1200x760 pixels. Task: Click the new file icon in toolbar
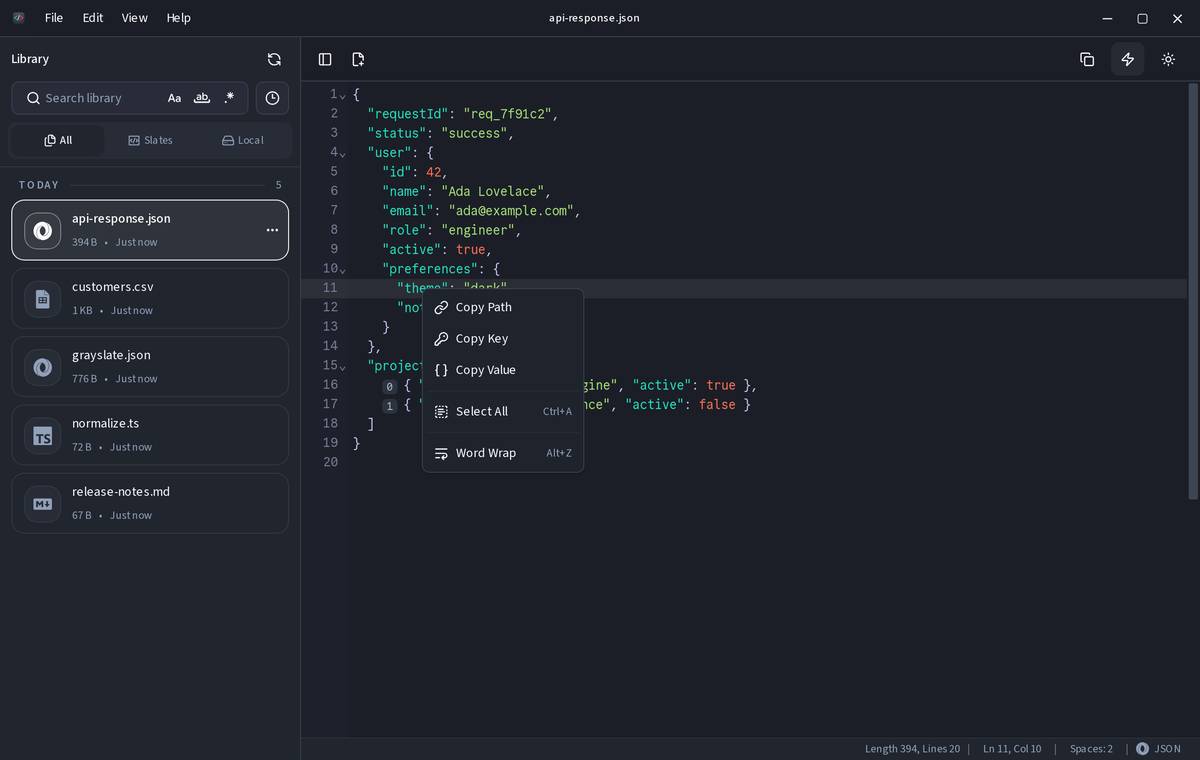click(358, 59)
